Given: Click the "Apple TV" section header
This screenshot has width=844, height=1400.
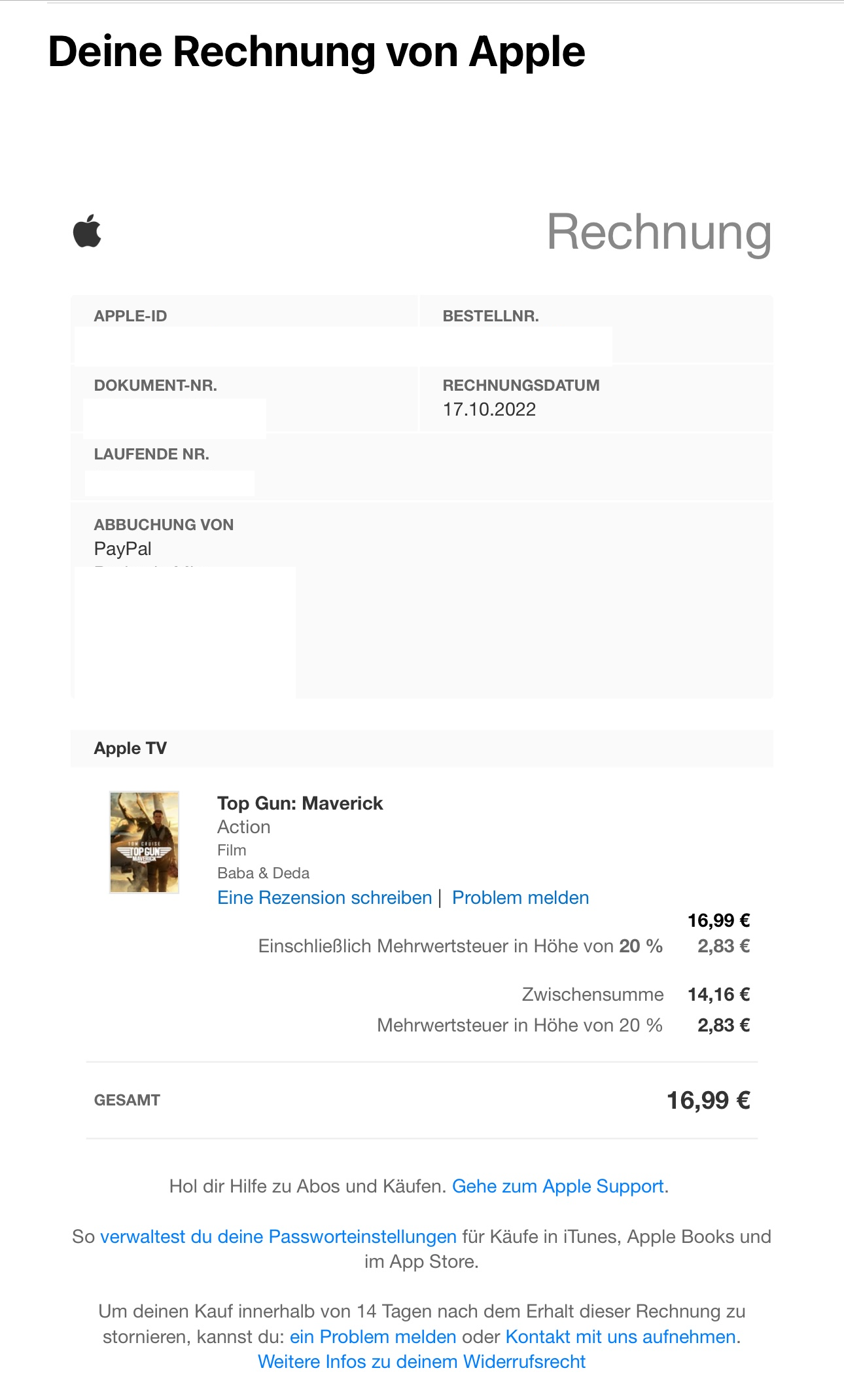Looking at the screenshot, I should [x=130, y=748].
